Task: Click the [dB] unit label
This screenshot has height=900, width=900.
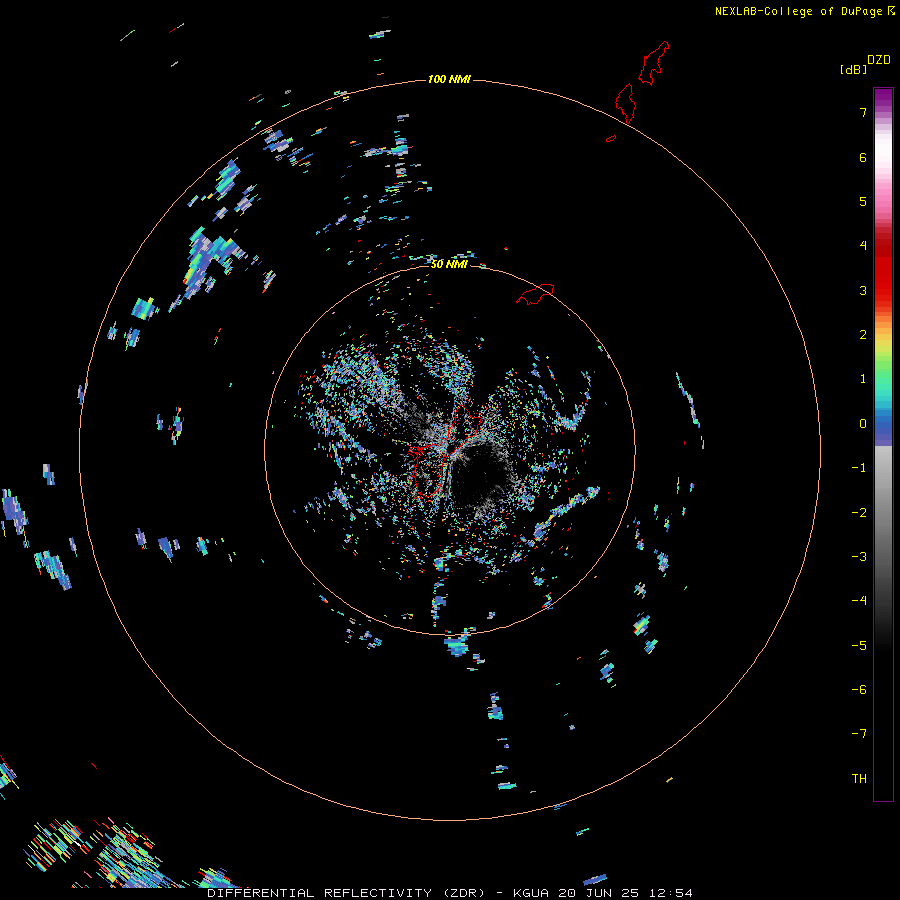Action: coord(853,69)
